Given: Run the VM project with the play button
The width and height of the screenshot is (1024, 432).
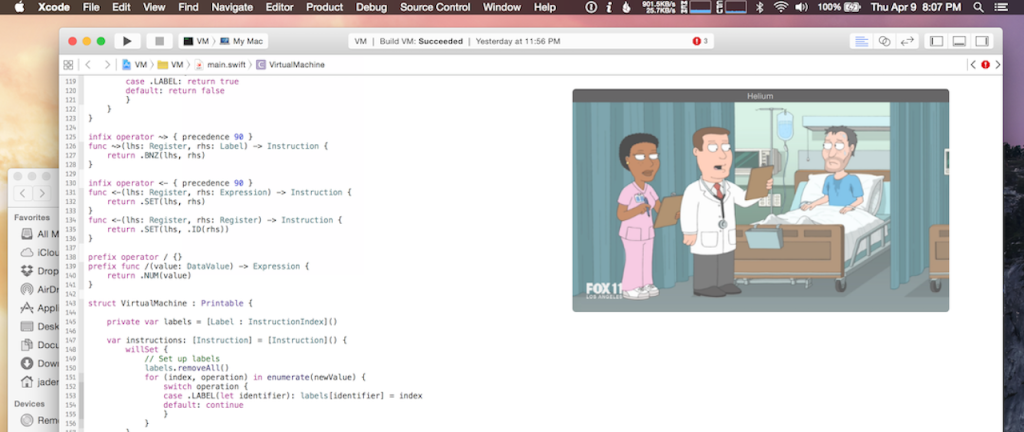Looking at the screenshot, I should pyautogui.click(x=127, y=41).
